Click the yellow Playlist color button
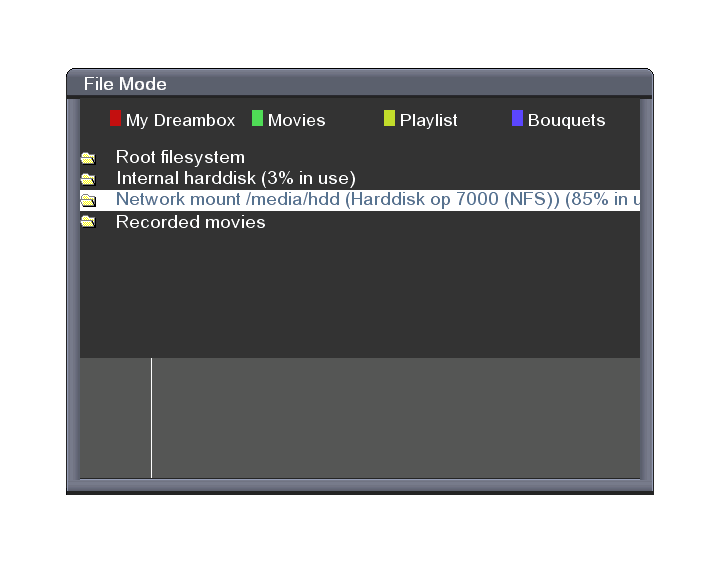 coord(389,118)
